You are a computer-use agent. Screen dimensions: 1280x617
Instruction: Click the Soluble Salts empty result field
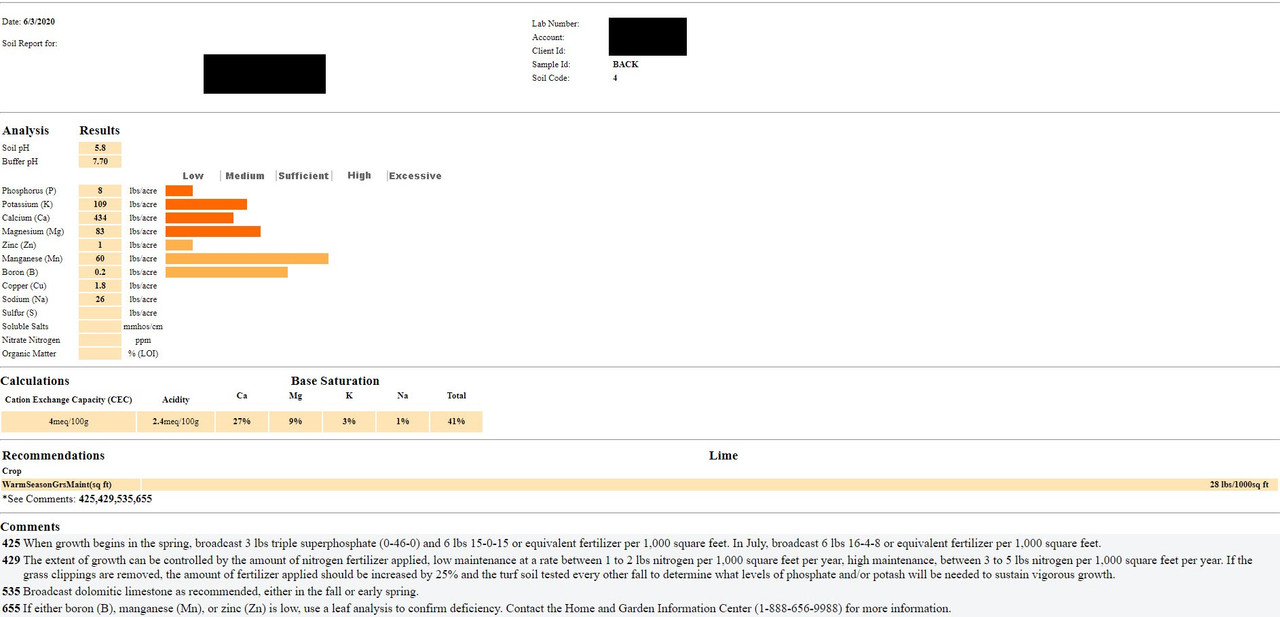(100, 327)
